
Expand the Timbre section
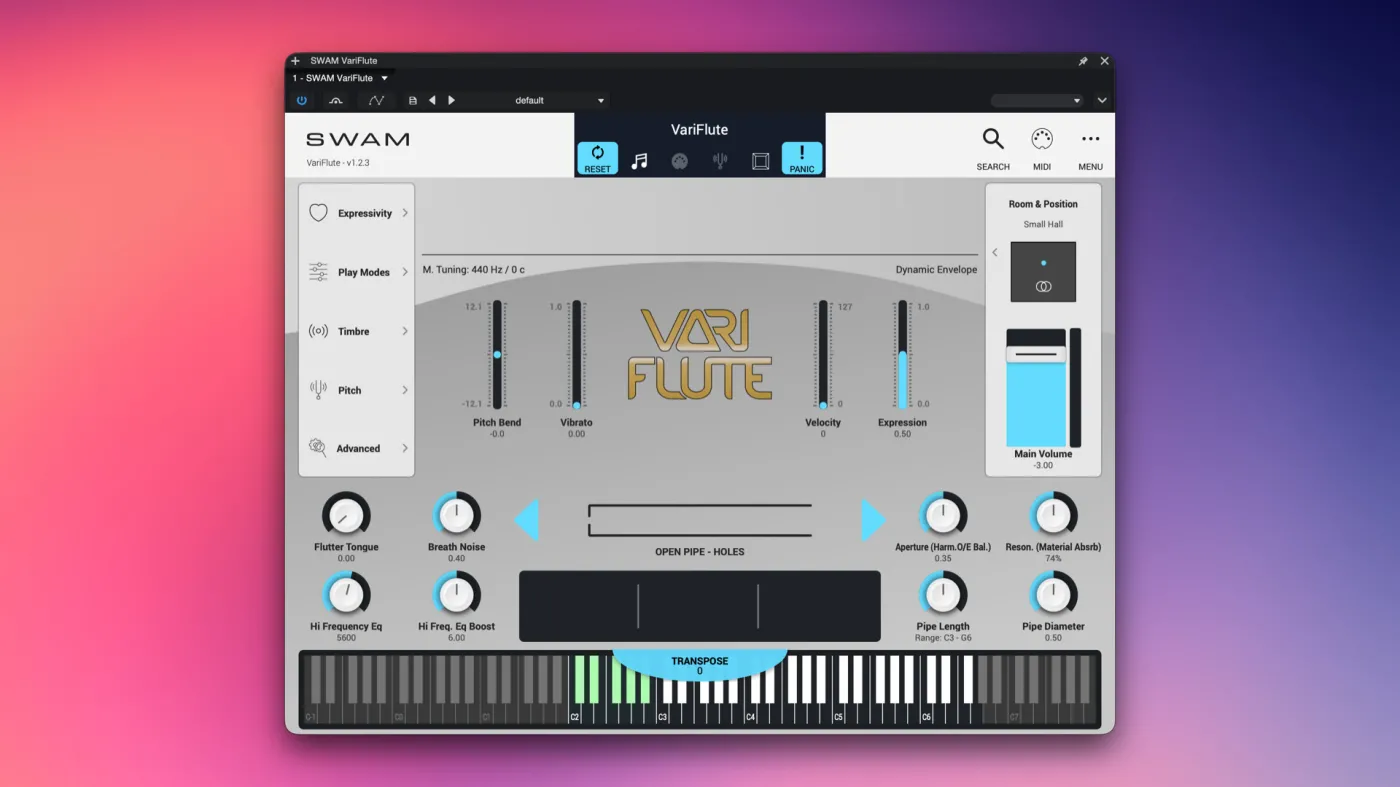[x=357, y=331]
